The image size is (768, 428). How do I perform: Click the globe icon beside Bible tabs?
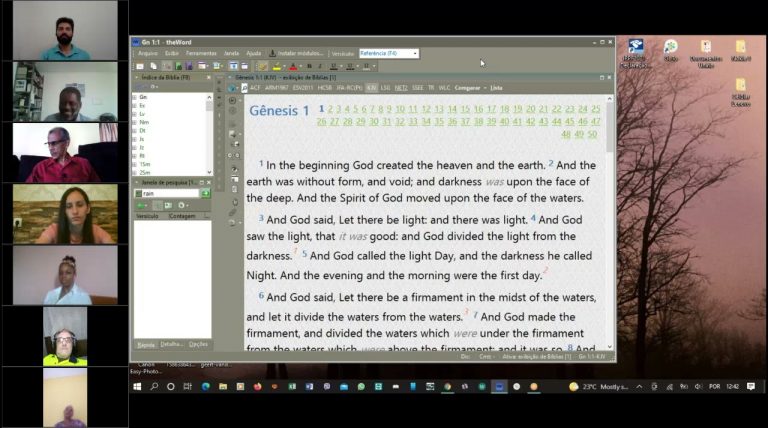(232, 88)
